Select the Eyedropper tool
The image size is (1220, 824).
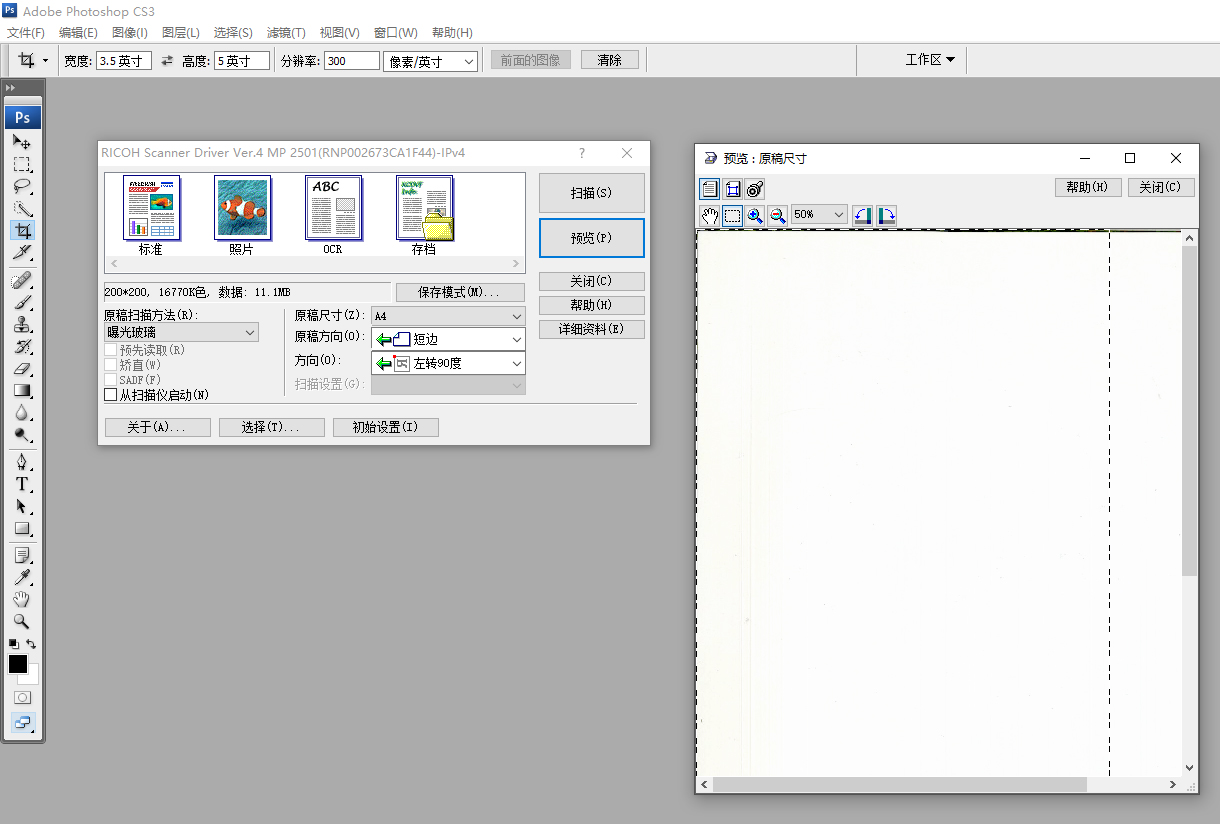(x=22, y=577)
